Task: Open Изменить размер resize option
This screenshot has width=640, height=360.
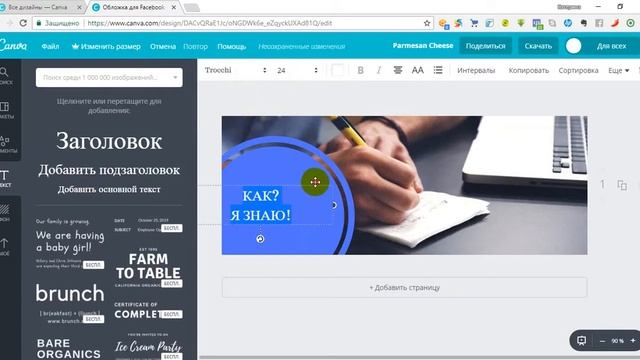Action: 106,47
